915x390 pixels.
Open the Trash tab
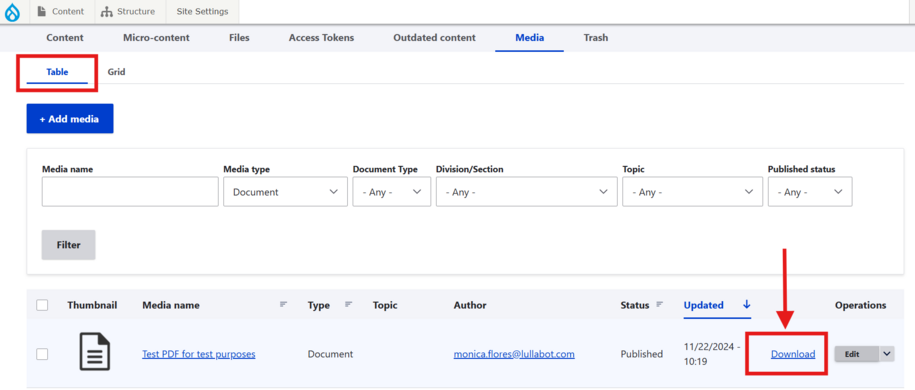coord(596,37)
